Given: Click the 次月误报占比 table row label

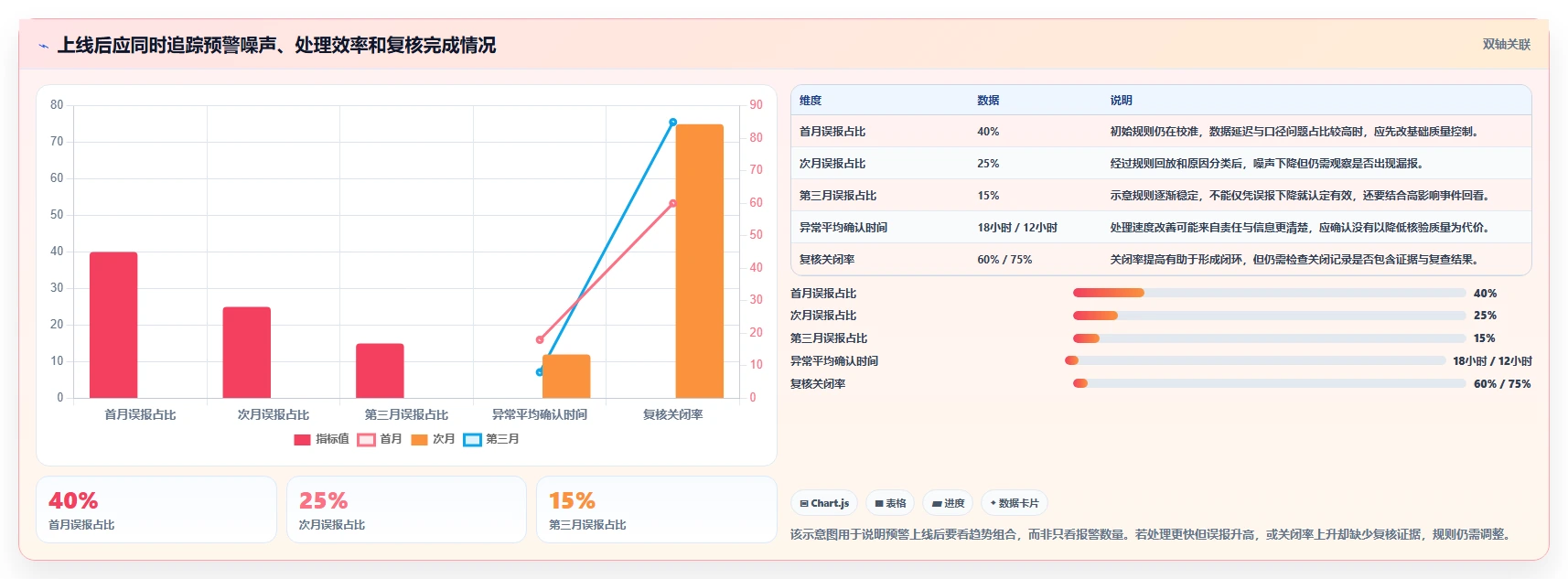Looking at the screenshot, I should tap(832, 164).
